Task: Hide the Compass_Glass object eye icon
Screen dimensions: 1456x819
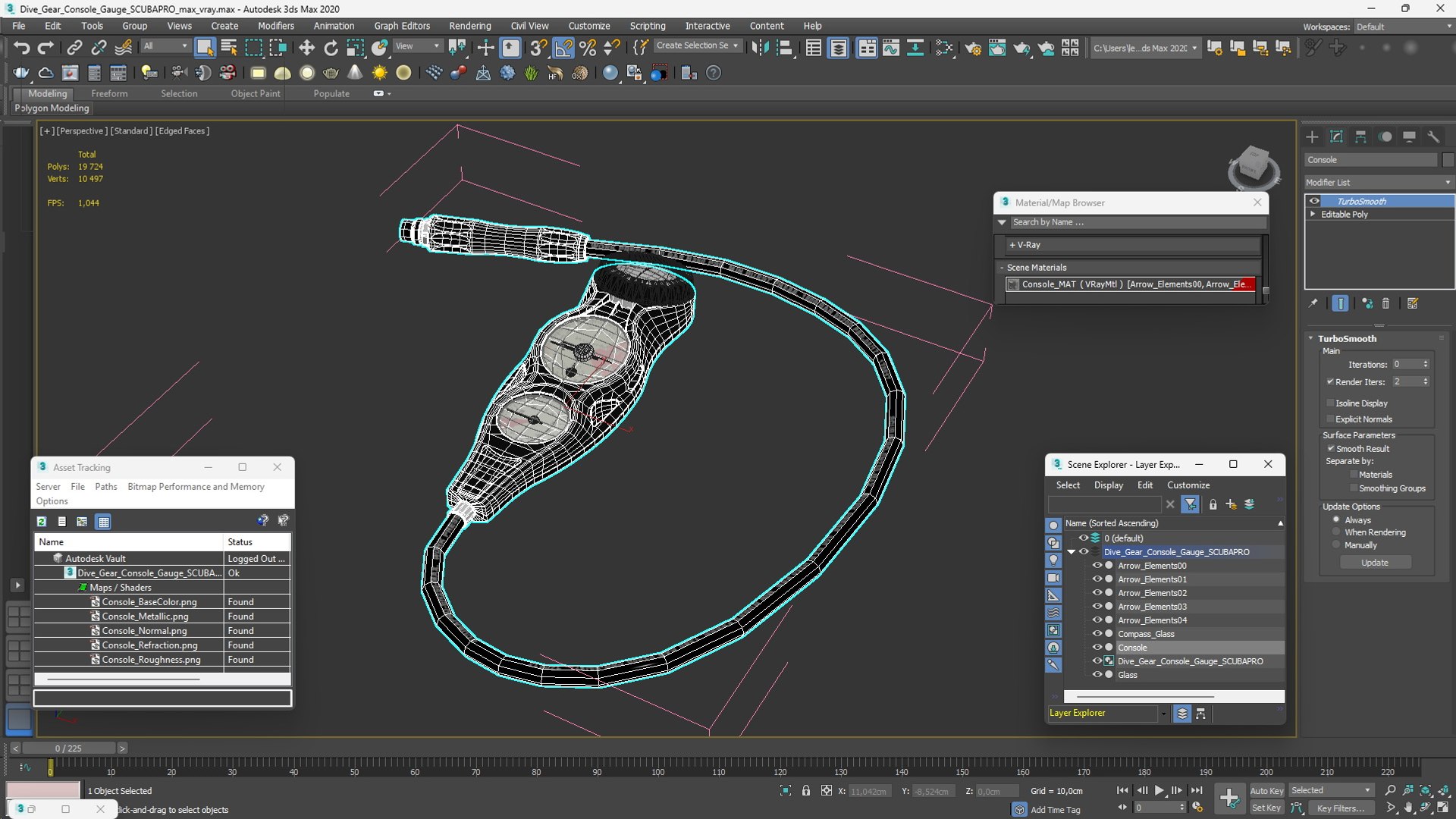Action: click(1097, 634)
